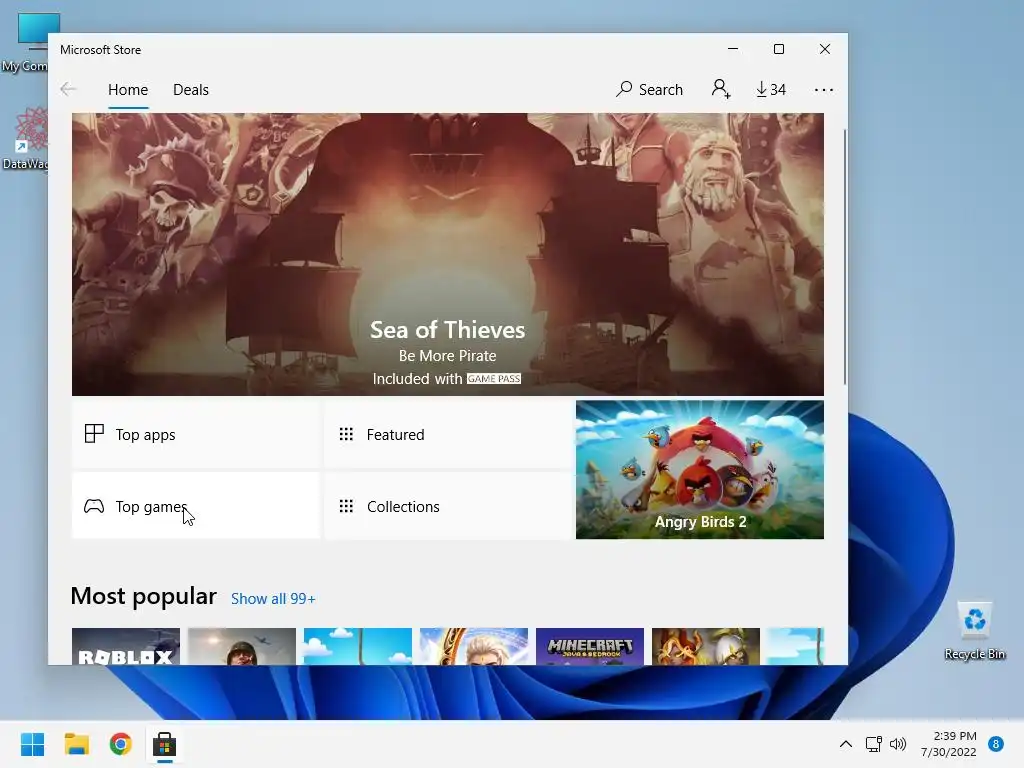Open the Roblox game thumbnail
The height and width of the screenshot is (768, 1024).
pos(125,647)
